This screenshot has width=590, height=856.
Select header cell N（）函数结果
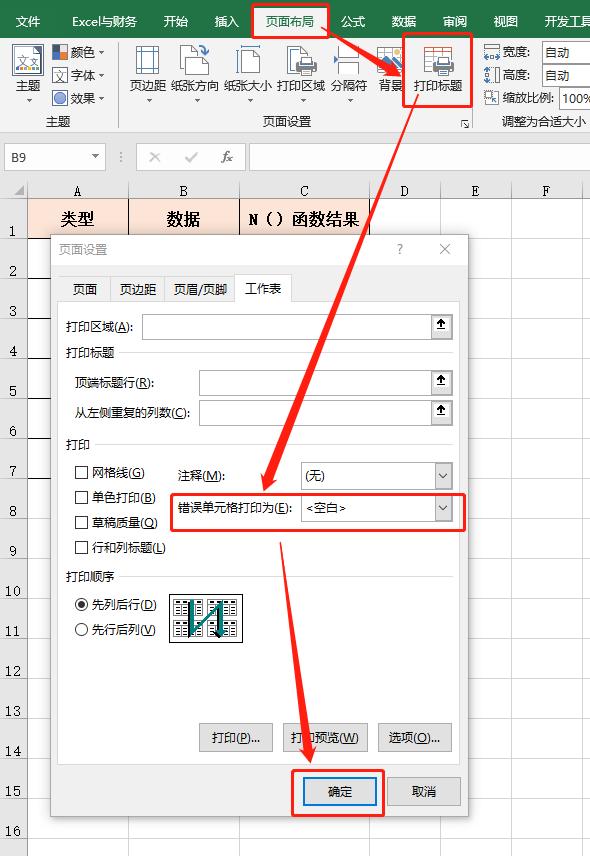click(304, 218)
